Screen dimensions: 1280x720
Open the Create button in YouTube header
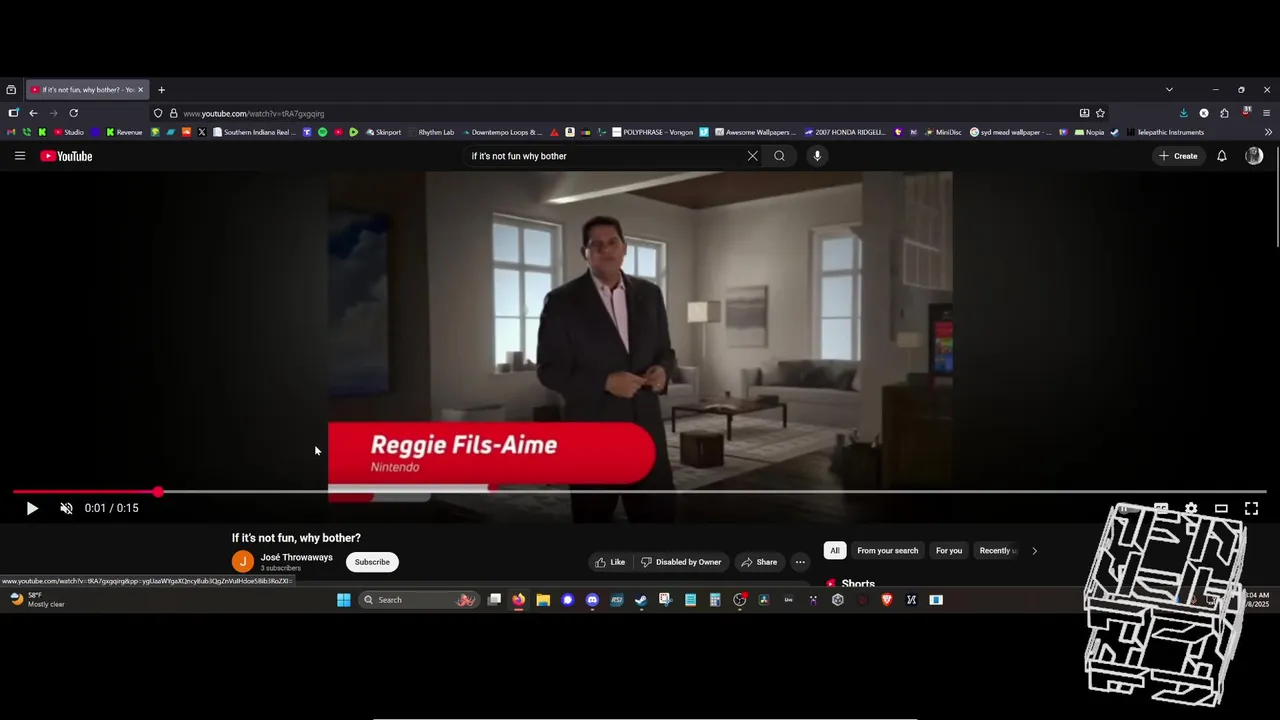coord(1178,156)
